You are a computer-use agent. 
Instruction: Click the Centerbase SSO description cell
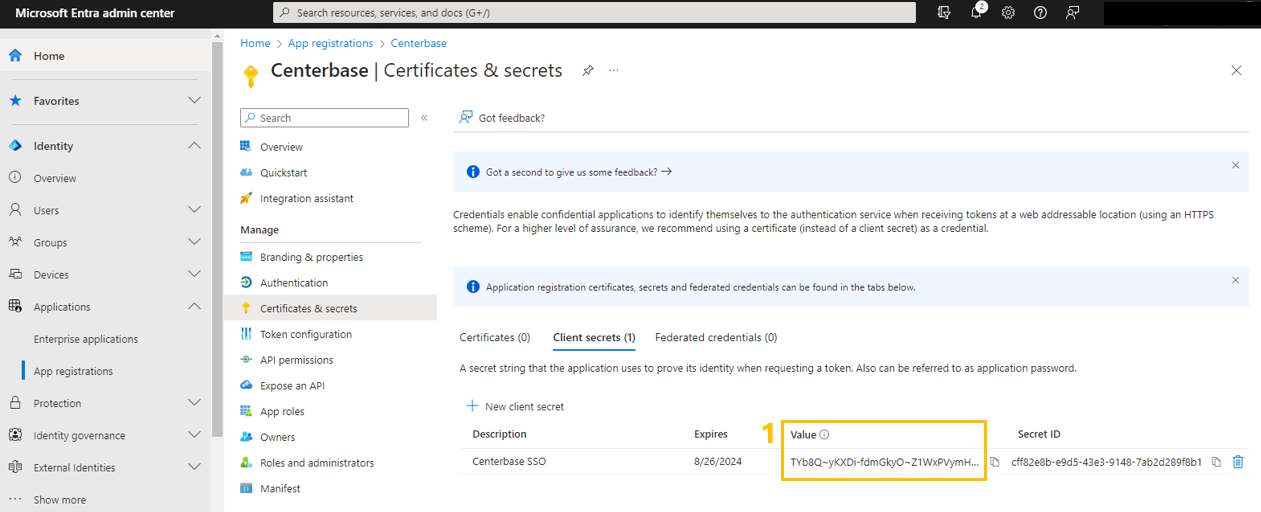pyautogui.click(x=509, y=462)
